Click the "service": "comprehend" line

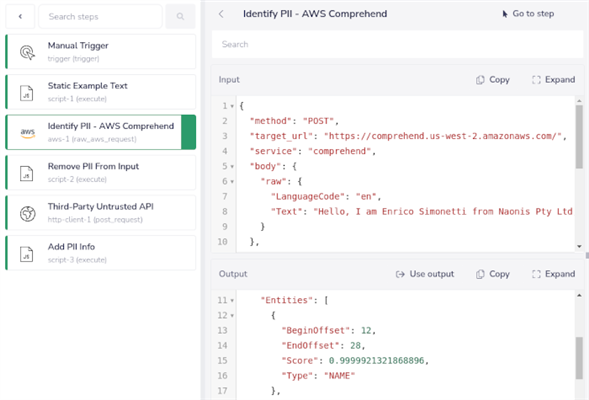pos(313,151)
